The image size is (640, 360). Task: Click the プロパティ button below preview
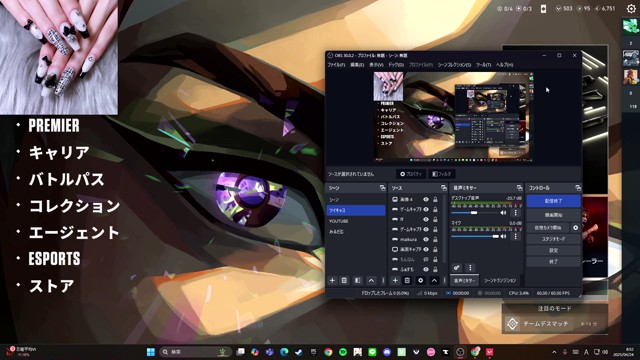click(x=411, y=174)
